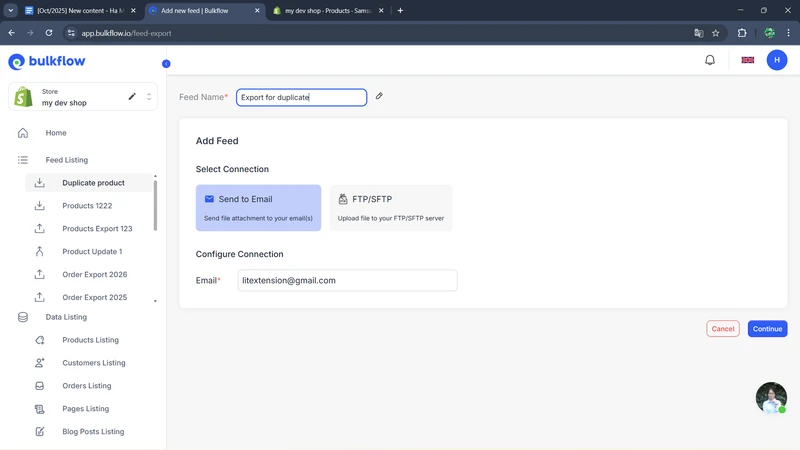Viewport: 800px width, 450px height.
Task: Click the feed list scroll-down arrow
Action: [x=155, y=301]
